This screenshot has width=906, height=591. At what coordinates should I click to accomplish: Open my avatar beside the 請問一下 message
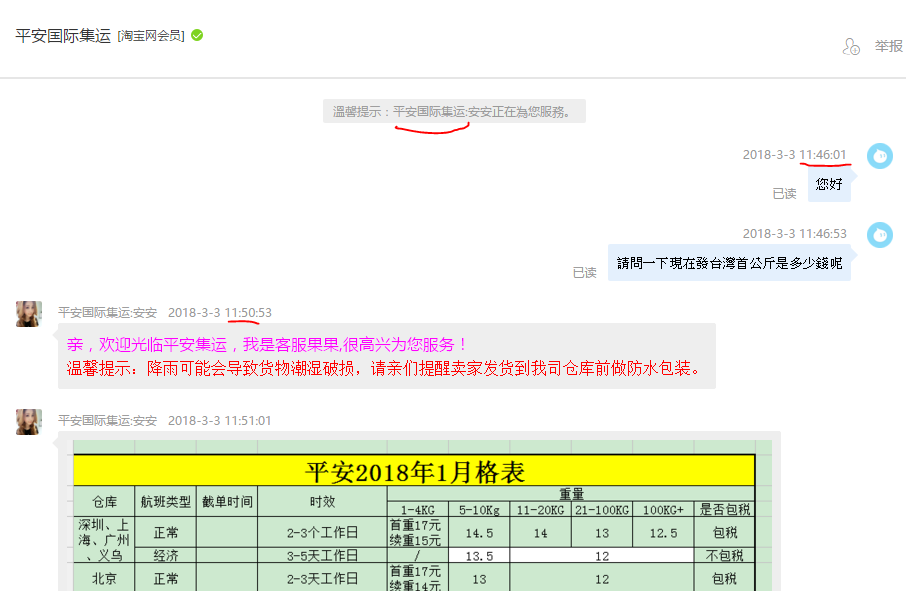pyautogui.click(x=879, y=235)
